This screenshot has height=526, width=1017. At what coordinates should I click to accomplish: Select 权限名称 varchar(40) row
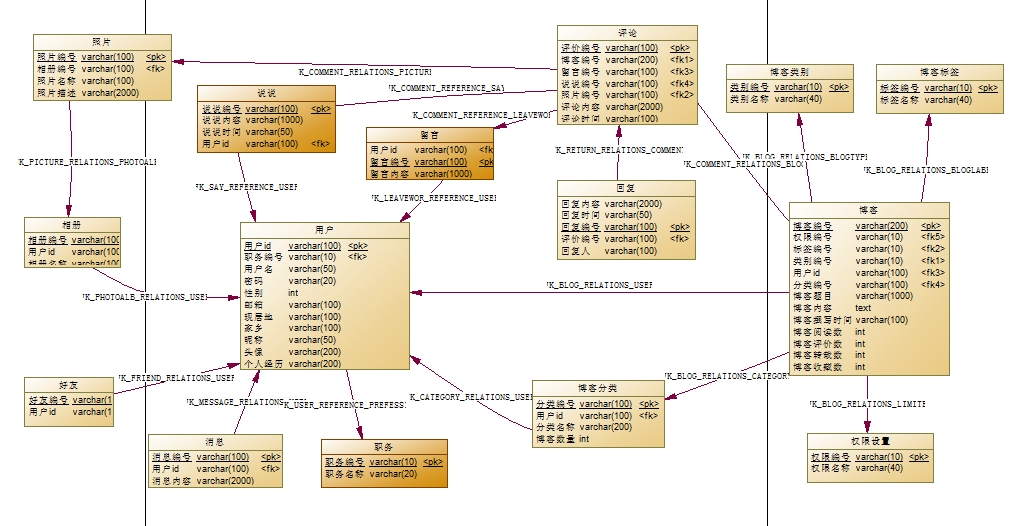click(857, 468)
